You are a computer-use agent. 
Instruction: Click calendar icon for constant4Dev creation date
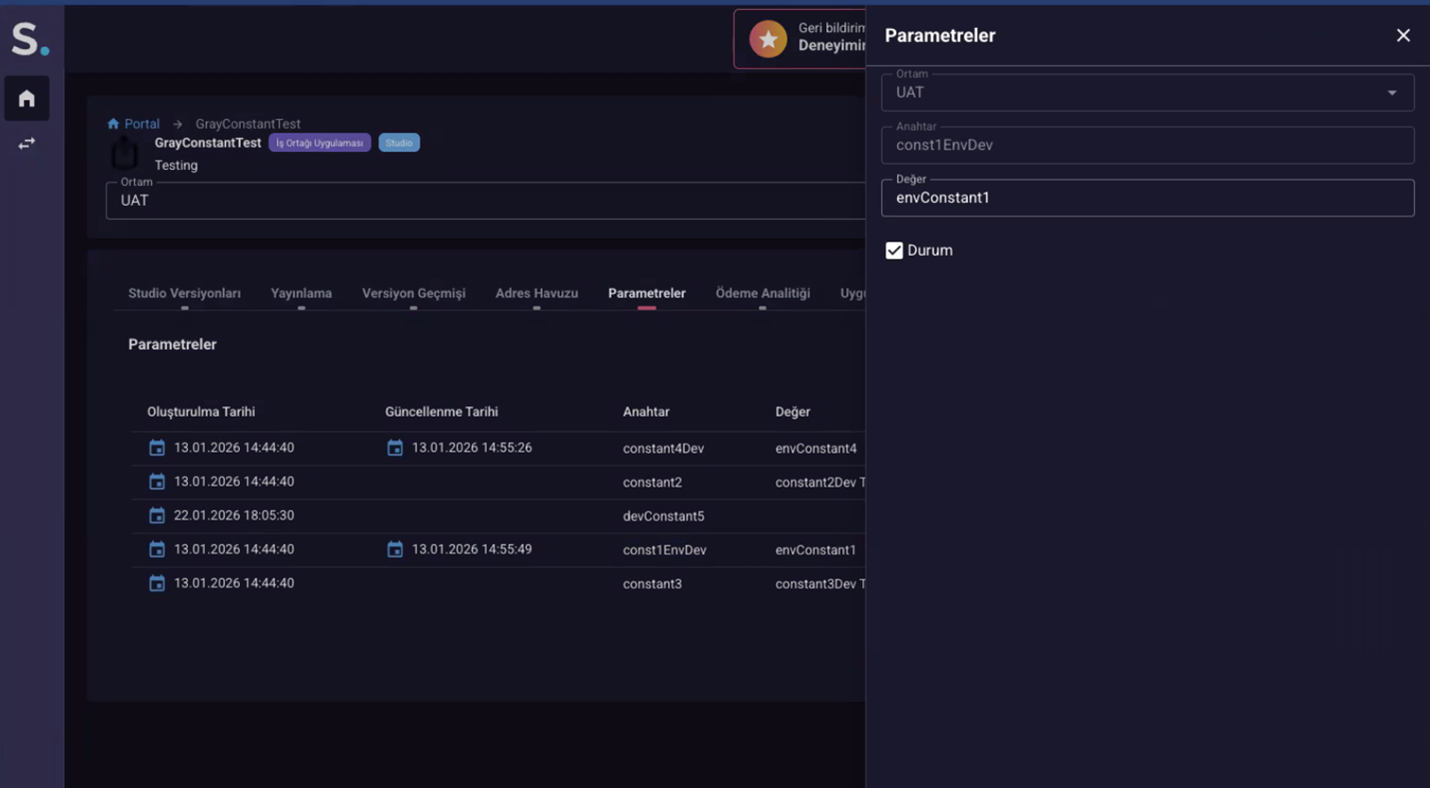click(x=157, y=448)
